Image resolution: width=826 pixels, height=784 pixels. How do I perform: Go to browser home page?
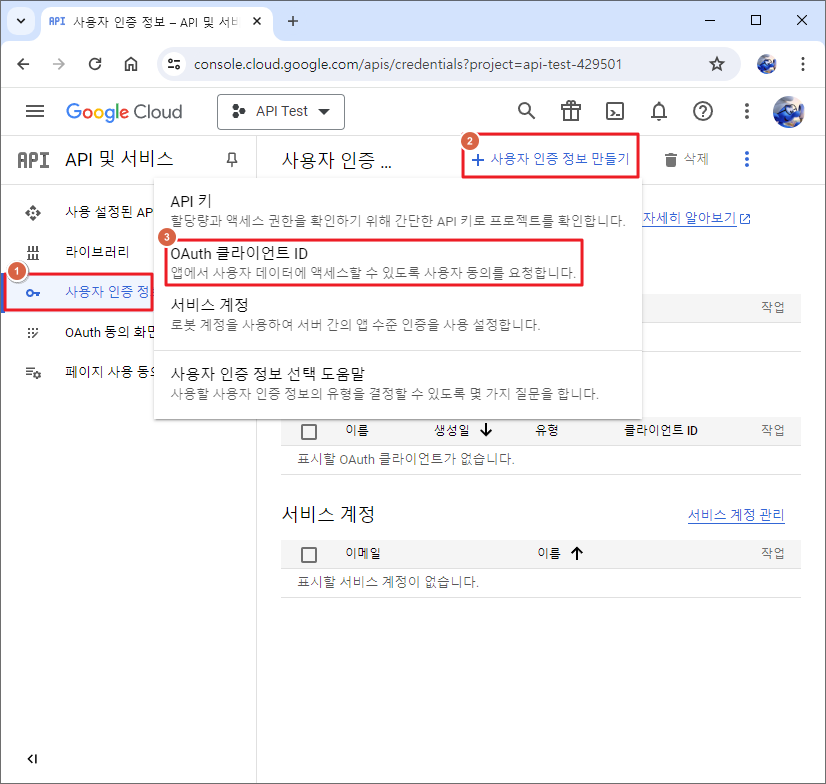131,64
